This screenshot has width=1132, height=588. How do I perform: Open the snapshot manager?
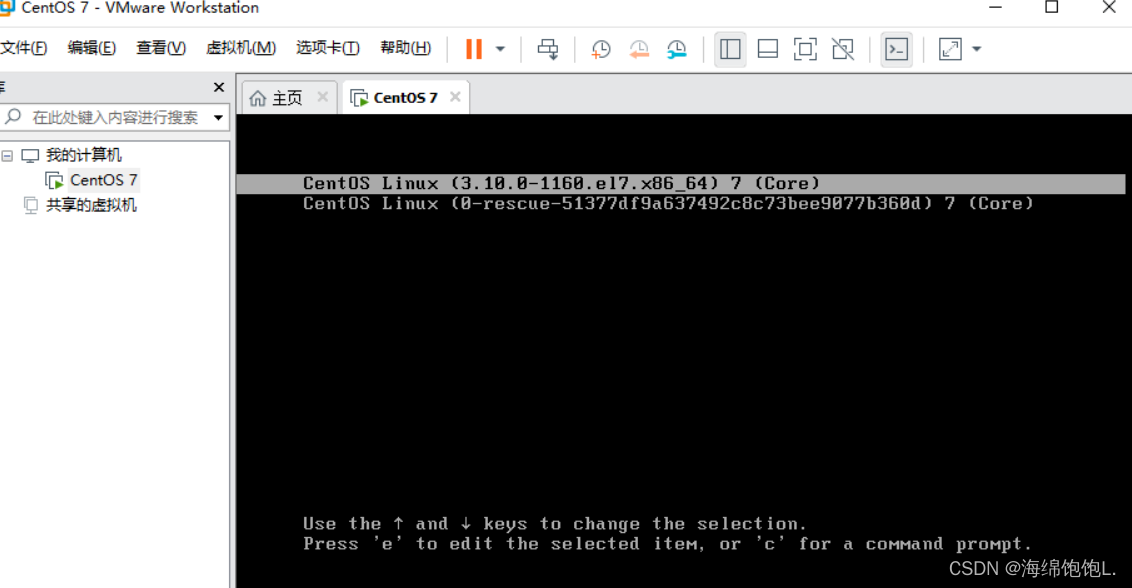[x=676, y=49]
